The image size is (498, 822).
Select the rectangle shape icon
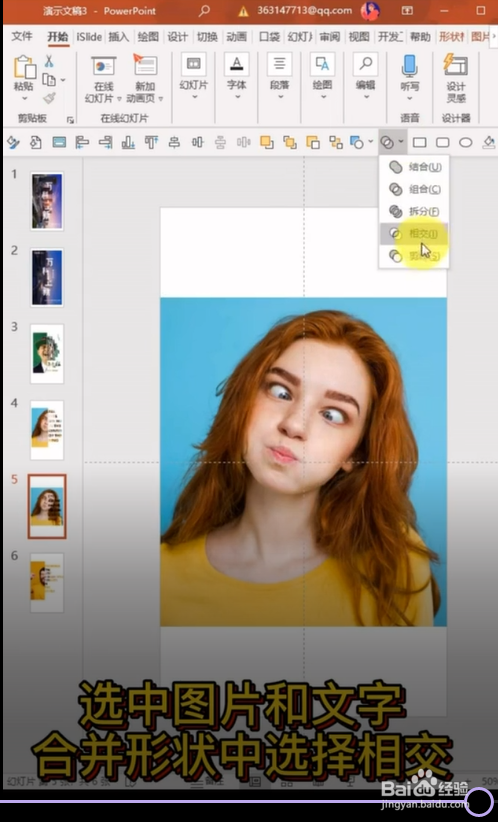point(419,142)
